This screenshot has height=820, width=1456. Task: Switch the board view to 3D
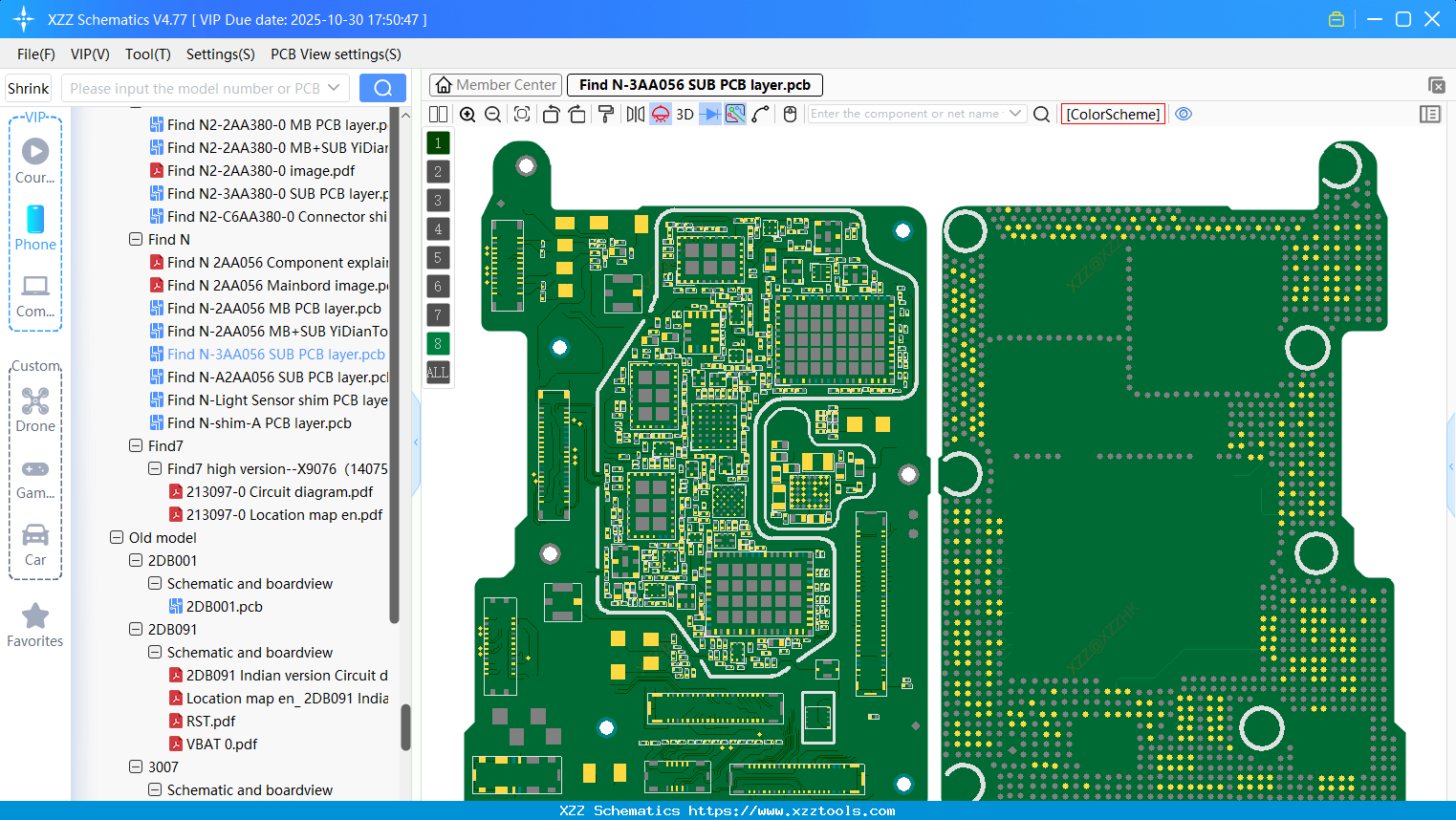[x=684, y=114]
